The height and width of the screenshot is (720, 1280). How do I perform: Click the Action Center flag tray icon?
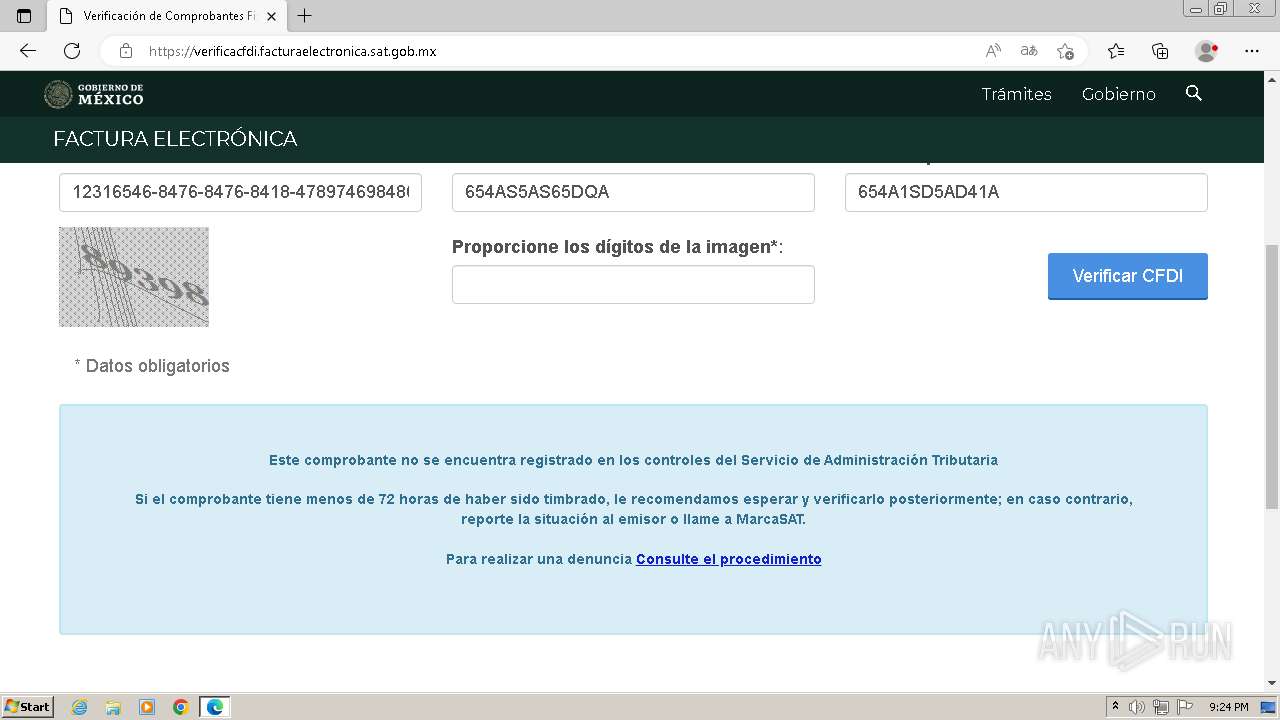click(1185, 707)
